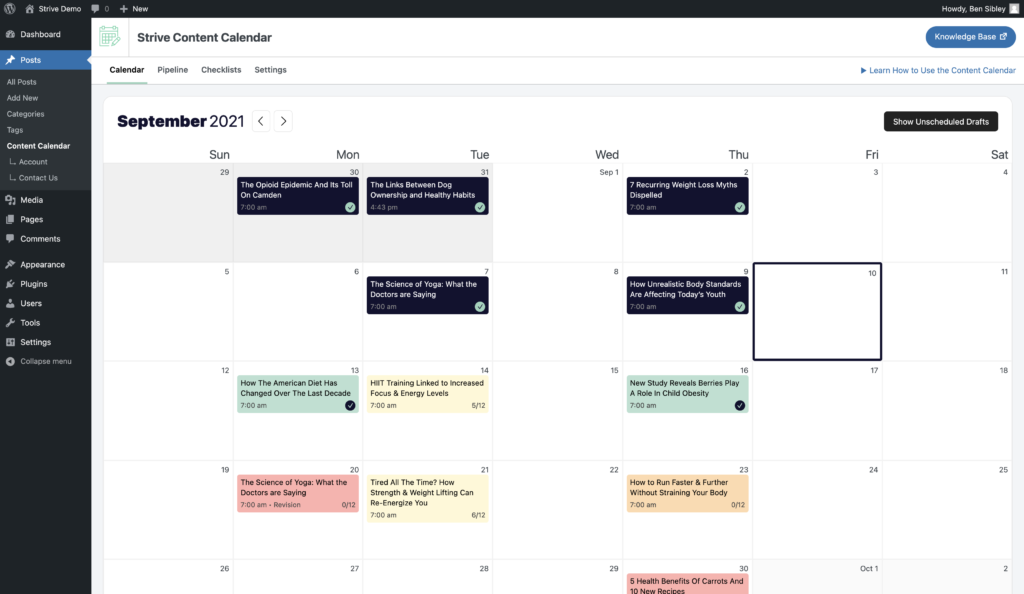Open 5 Health Benefits Of Carrots card

click(x=687, y=584)
